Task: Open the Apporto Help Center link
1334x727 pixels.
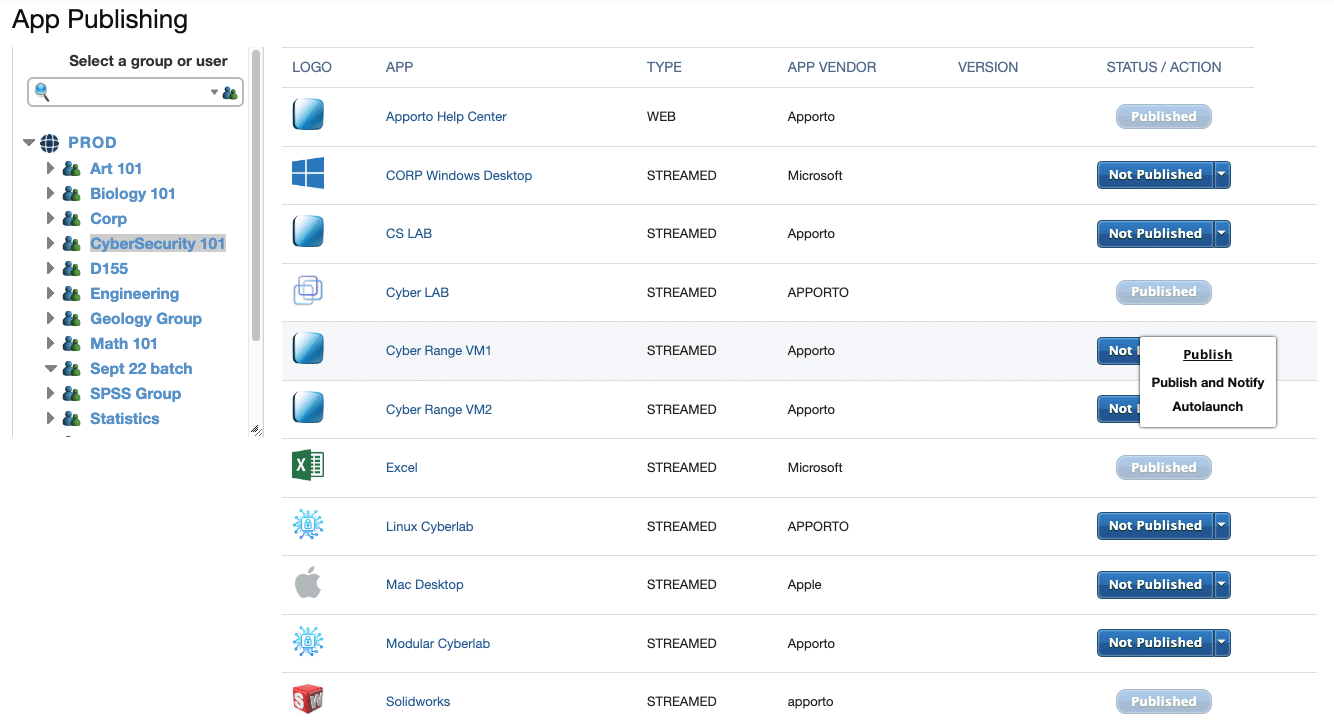Action: (x=446, y=116)
